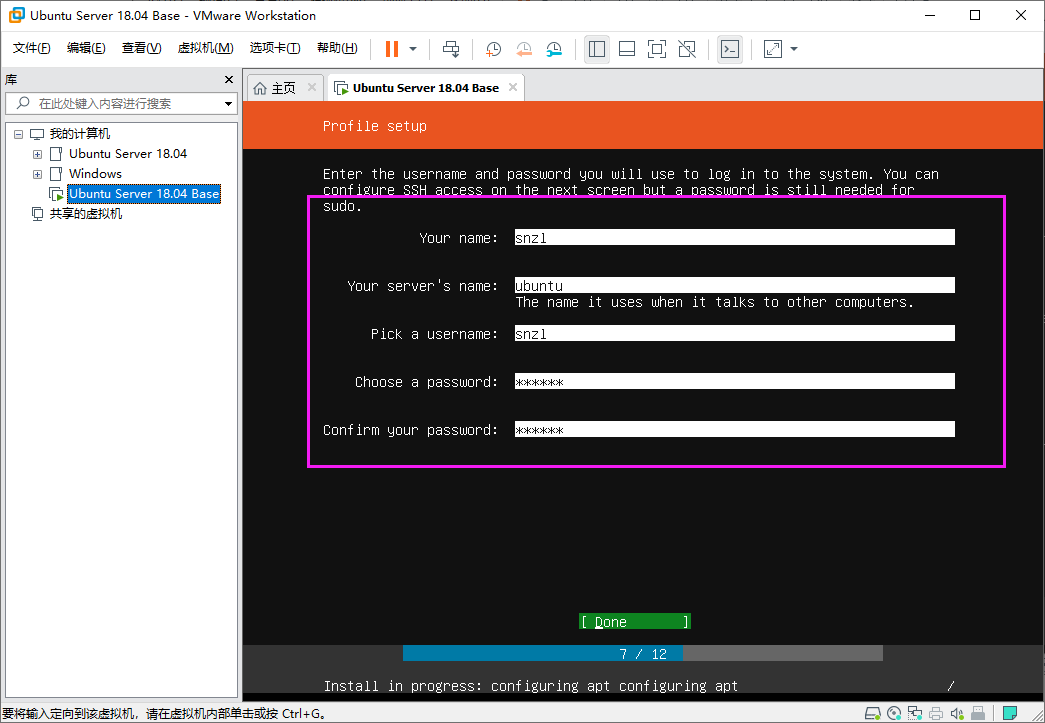Expand the Ubuntu Server 18.04 node
1045x723 pixels.
37,154
